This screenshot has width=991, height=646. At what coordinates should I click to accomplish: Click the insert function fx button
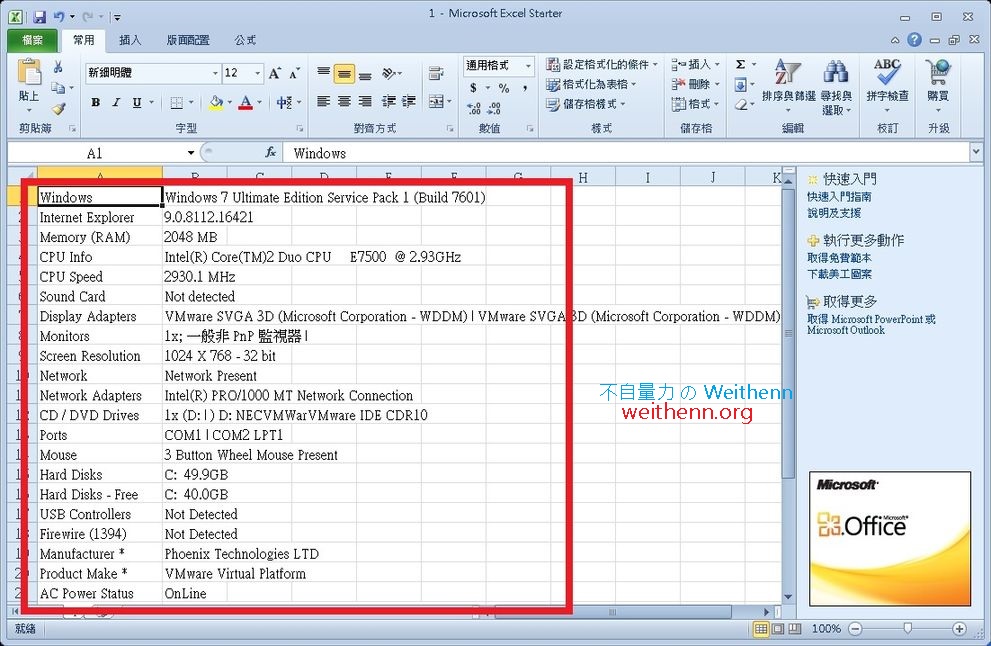pos(271,152)
